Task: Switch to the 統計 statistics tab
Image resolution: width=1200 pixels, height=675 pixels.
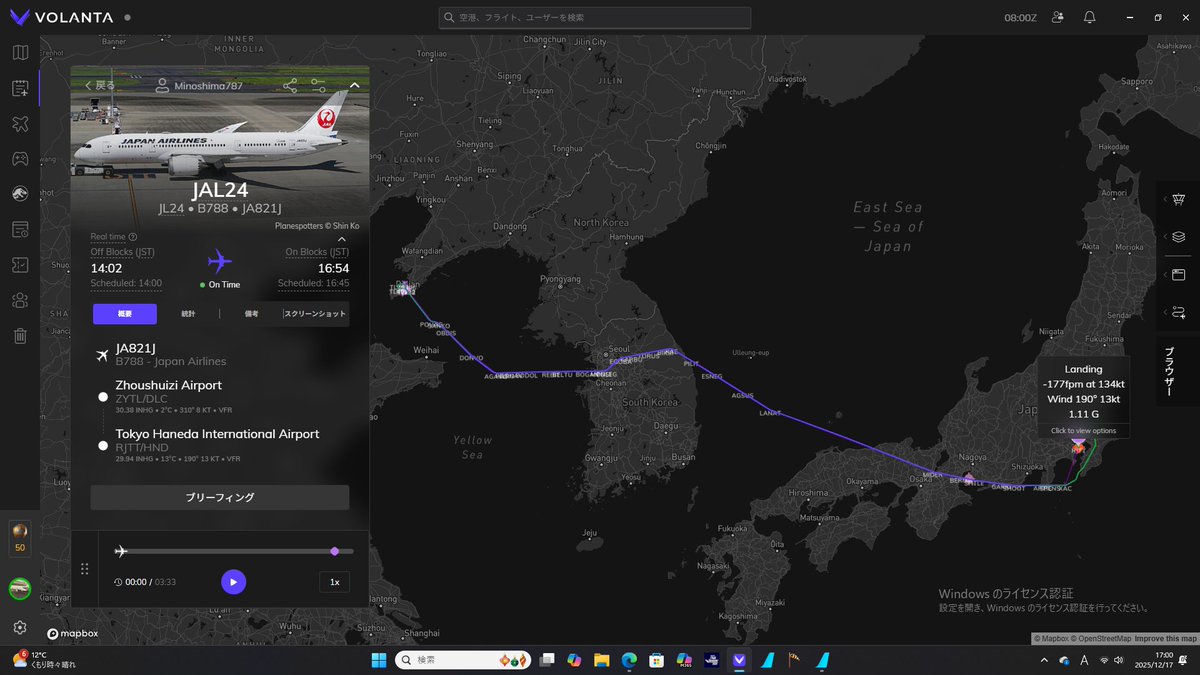Action: pos(188,314)
